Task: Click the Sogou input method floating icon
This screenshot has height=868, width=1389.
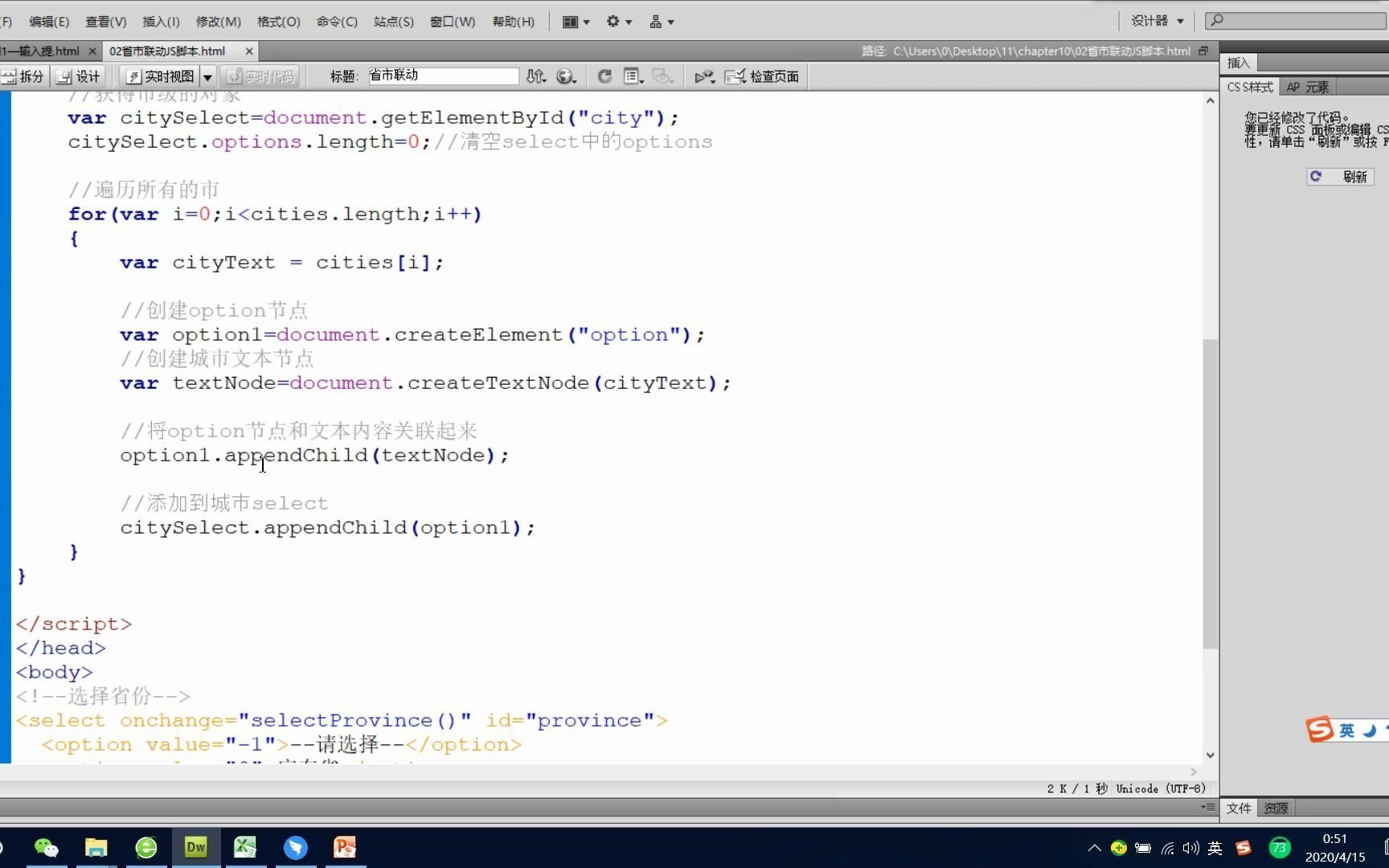Action: tap(1320, 730)
